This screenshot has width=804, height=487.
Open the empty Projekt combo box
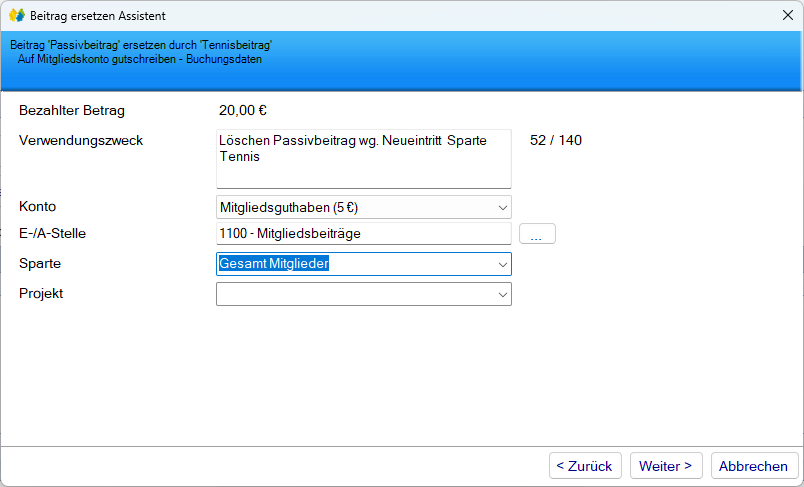pos(363,294)
